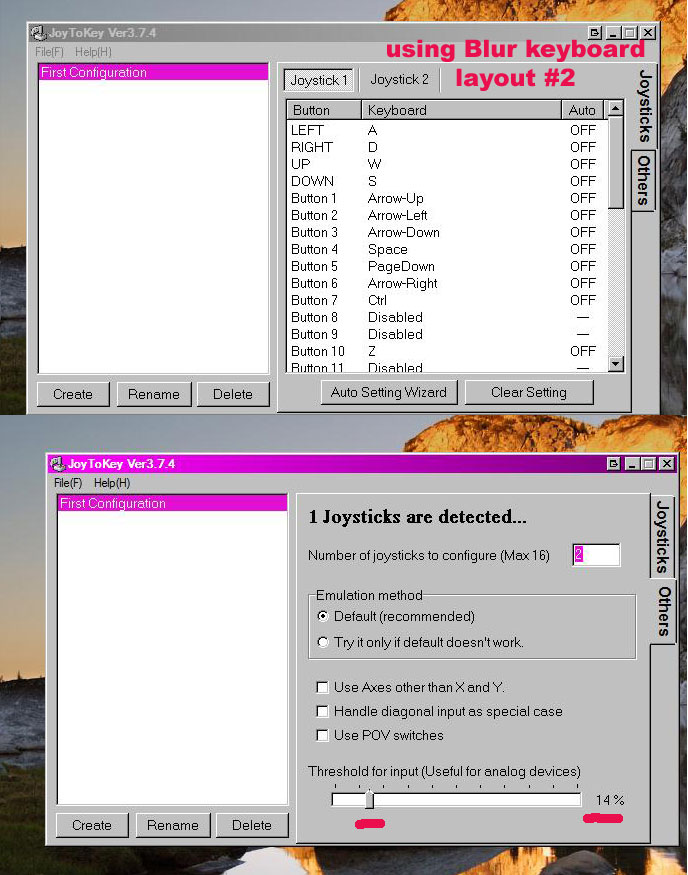Open File(F) menu in lower window

click(x=68, y=483)
